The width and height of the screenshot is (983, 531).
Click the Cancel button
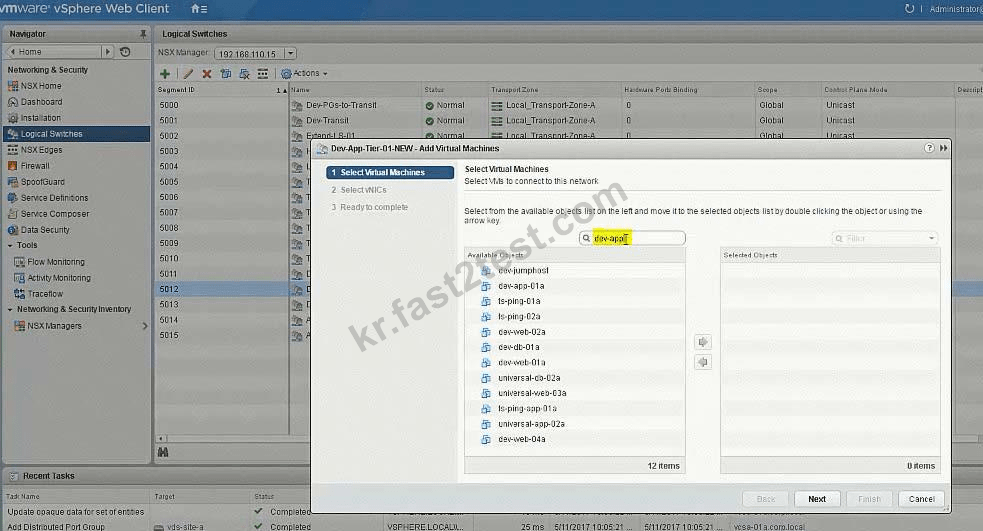coord(922,499)
